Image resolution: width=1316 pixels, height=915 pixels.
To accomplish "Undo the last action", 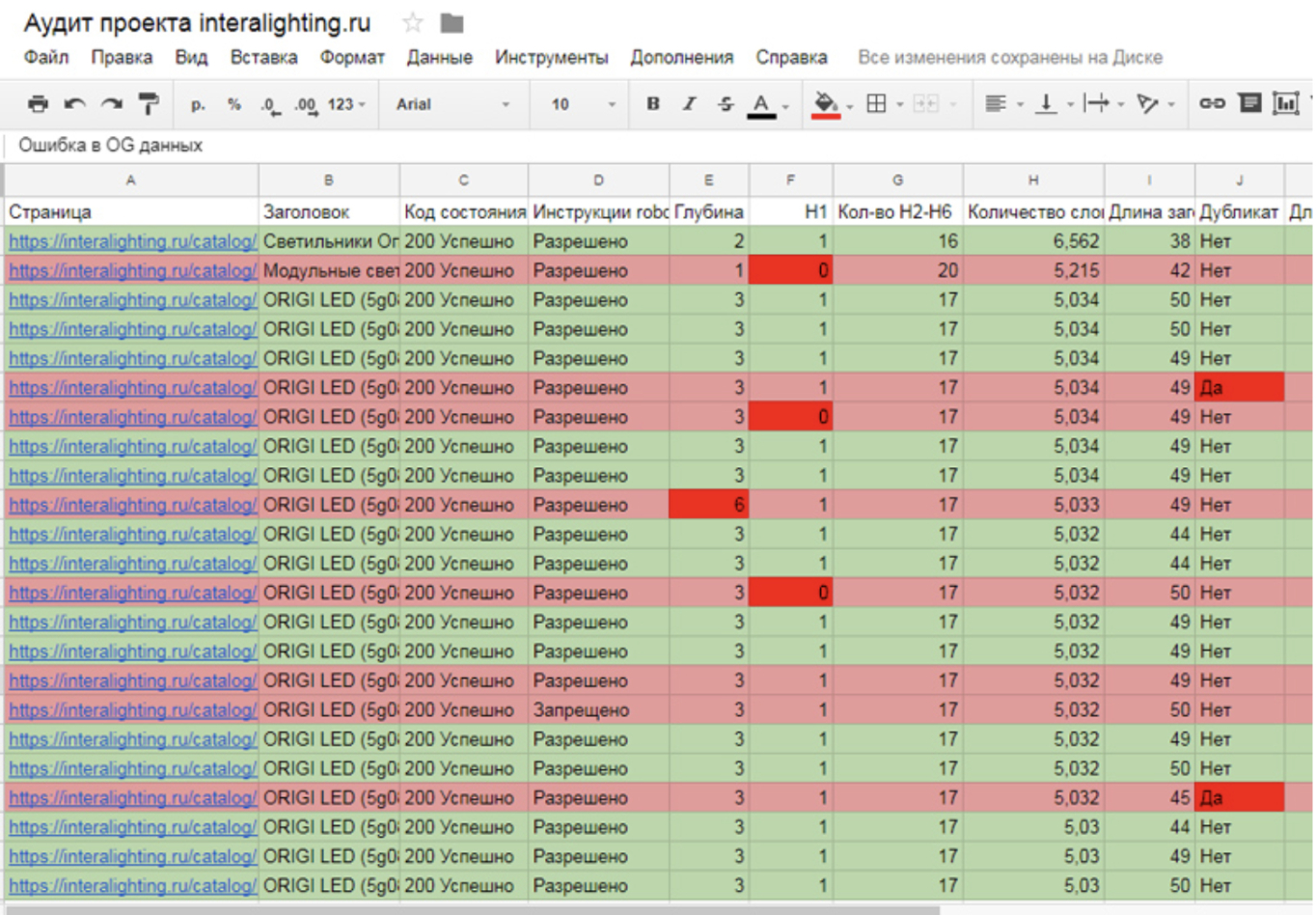I will tap(74, 104).
